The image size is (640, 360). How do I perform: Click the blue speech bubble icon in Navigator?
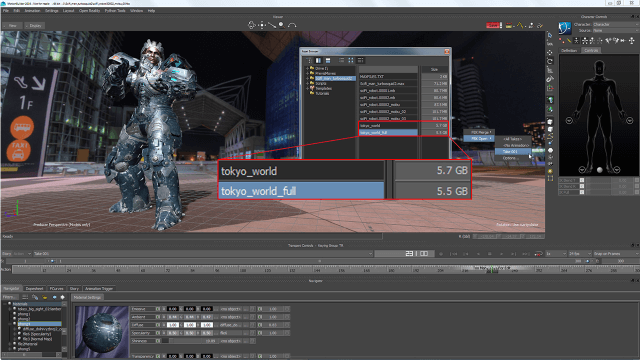(x=54, y=297)
